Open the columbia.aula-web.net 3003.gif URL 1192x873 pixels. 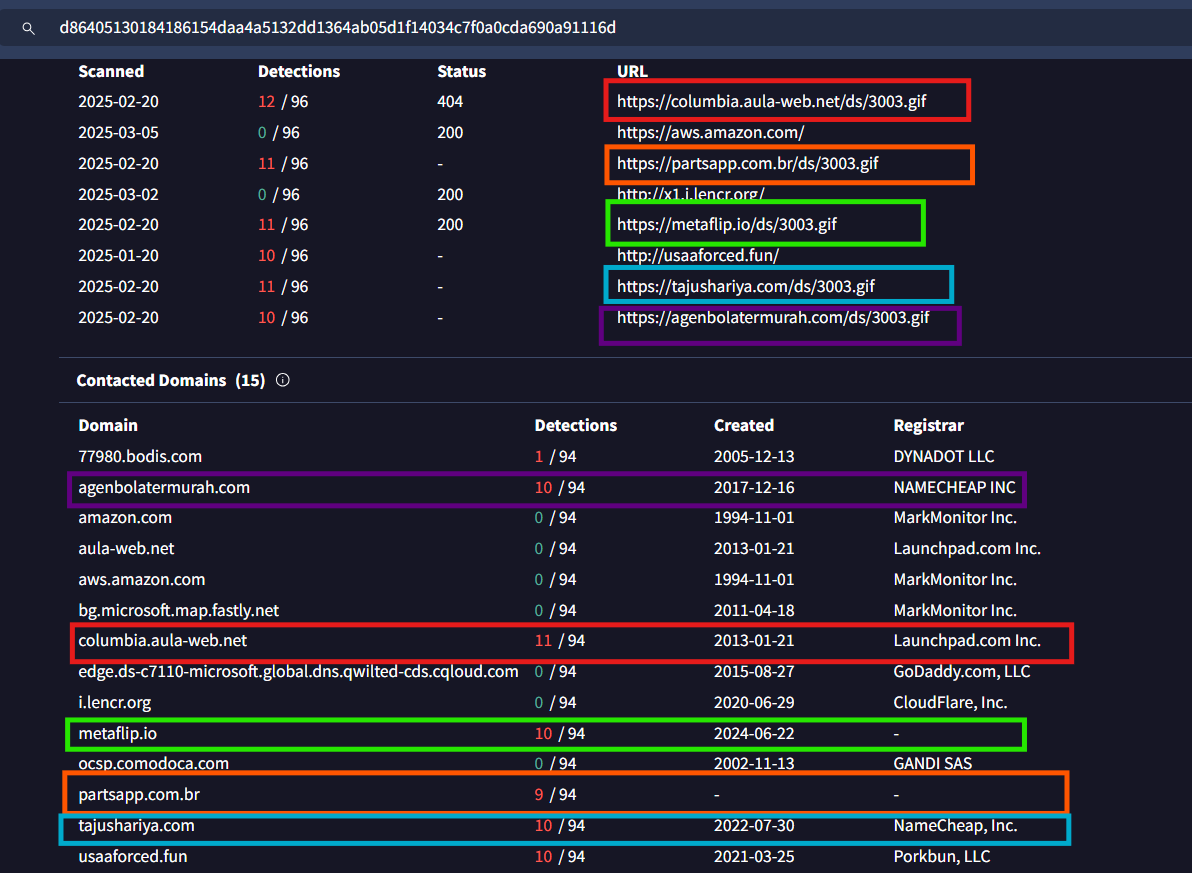click(x=772, y=101)
